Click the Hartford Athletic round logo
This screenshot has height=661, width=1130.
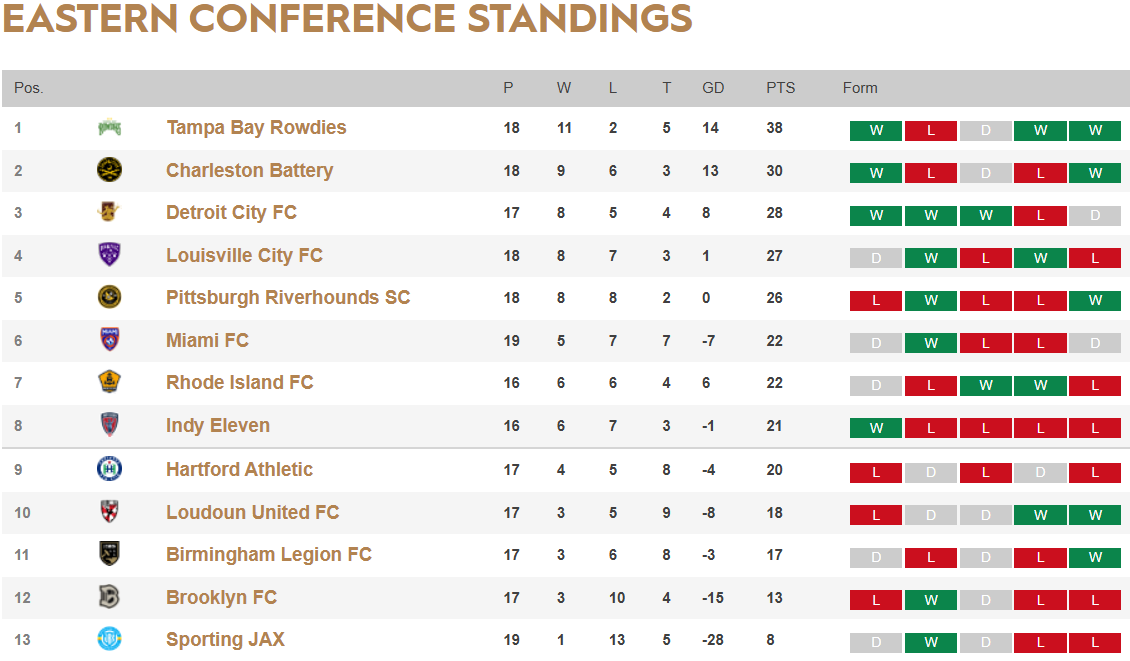pos(110,469)
